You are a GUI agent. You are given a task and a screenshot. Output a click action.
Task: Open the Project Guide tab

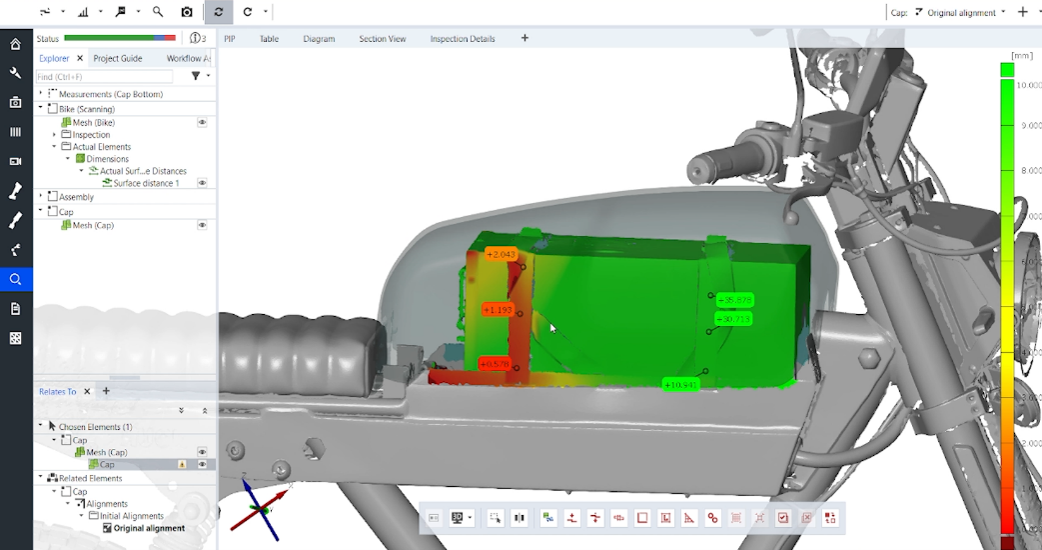coord(118,58)
